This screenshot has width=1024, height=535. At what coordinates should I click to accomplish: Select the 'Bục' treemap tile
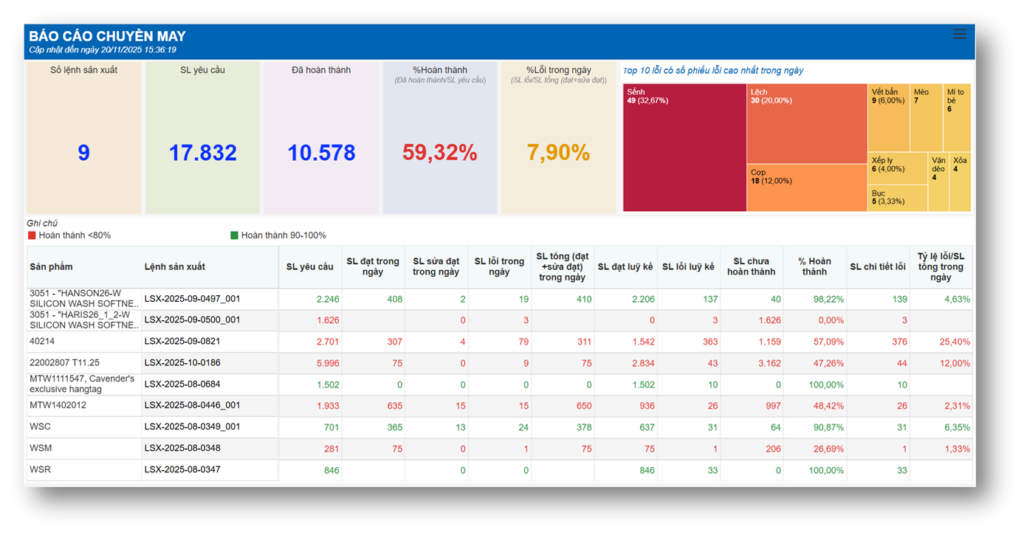[897, 198]
